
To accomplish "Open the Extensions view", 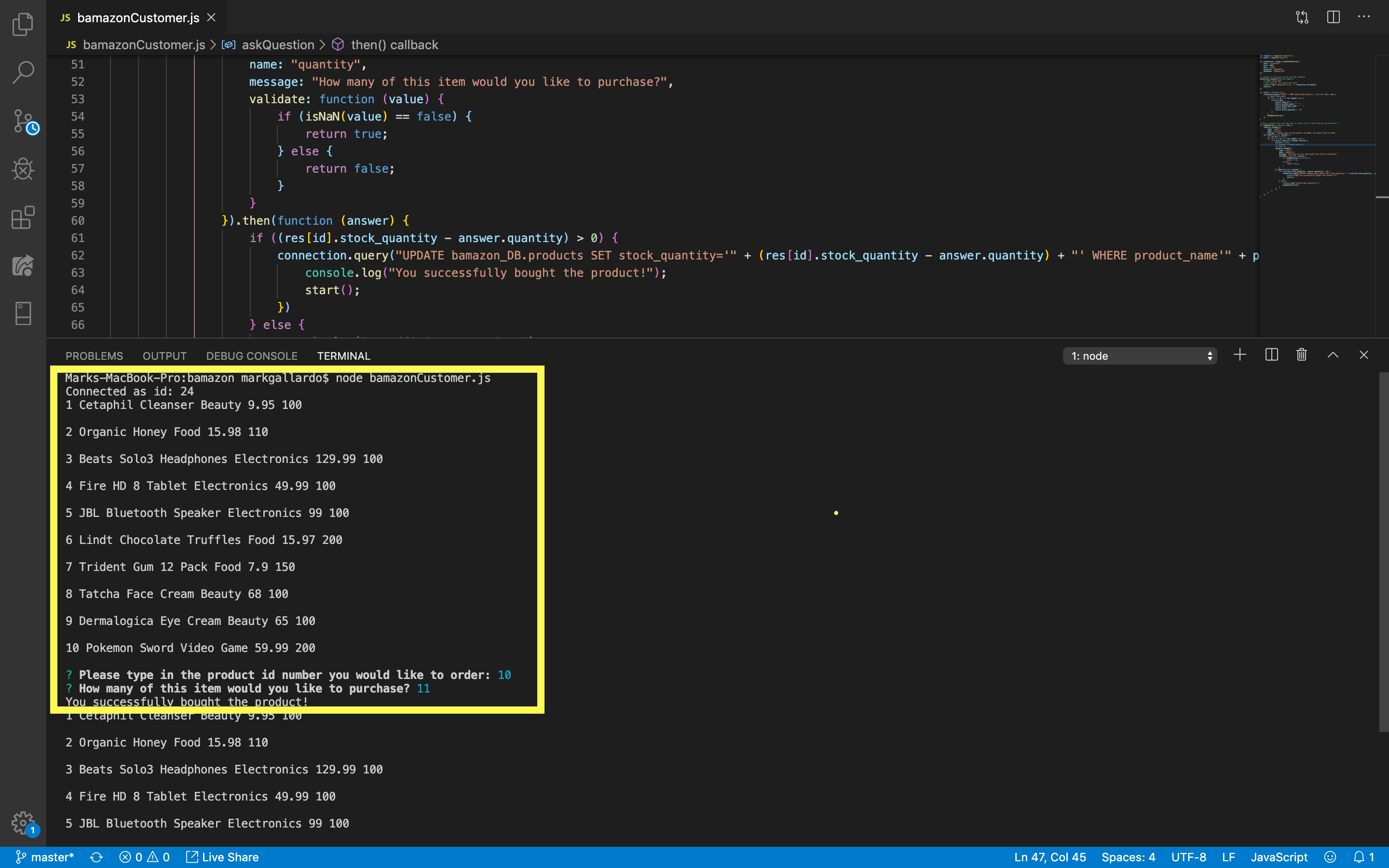I will point(23,217).
